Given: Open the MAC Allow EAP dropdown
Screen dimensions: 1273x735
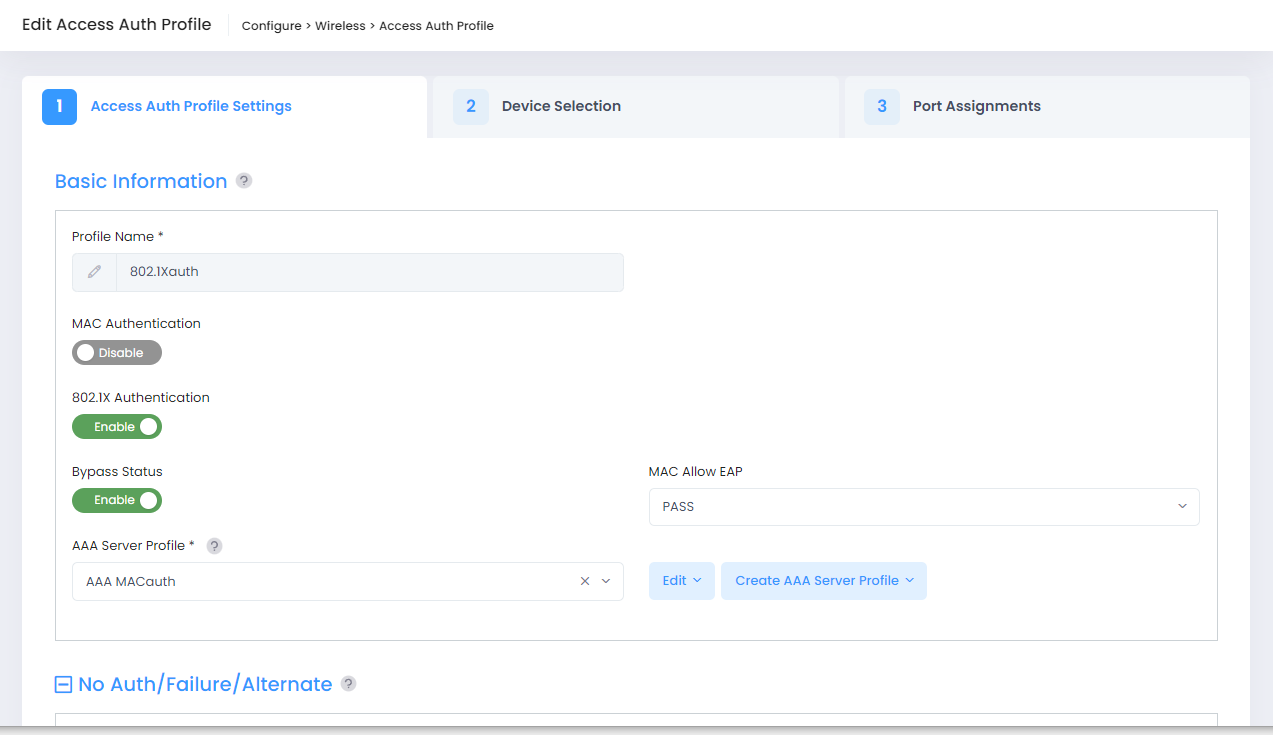Looking at the screenshot, I should click(x=923, y=507).
